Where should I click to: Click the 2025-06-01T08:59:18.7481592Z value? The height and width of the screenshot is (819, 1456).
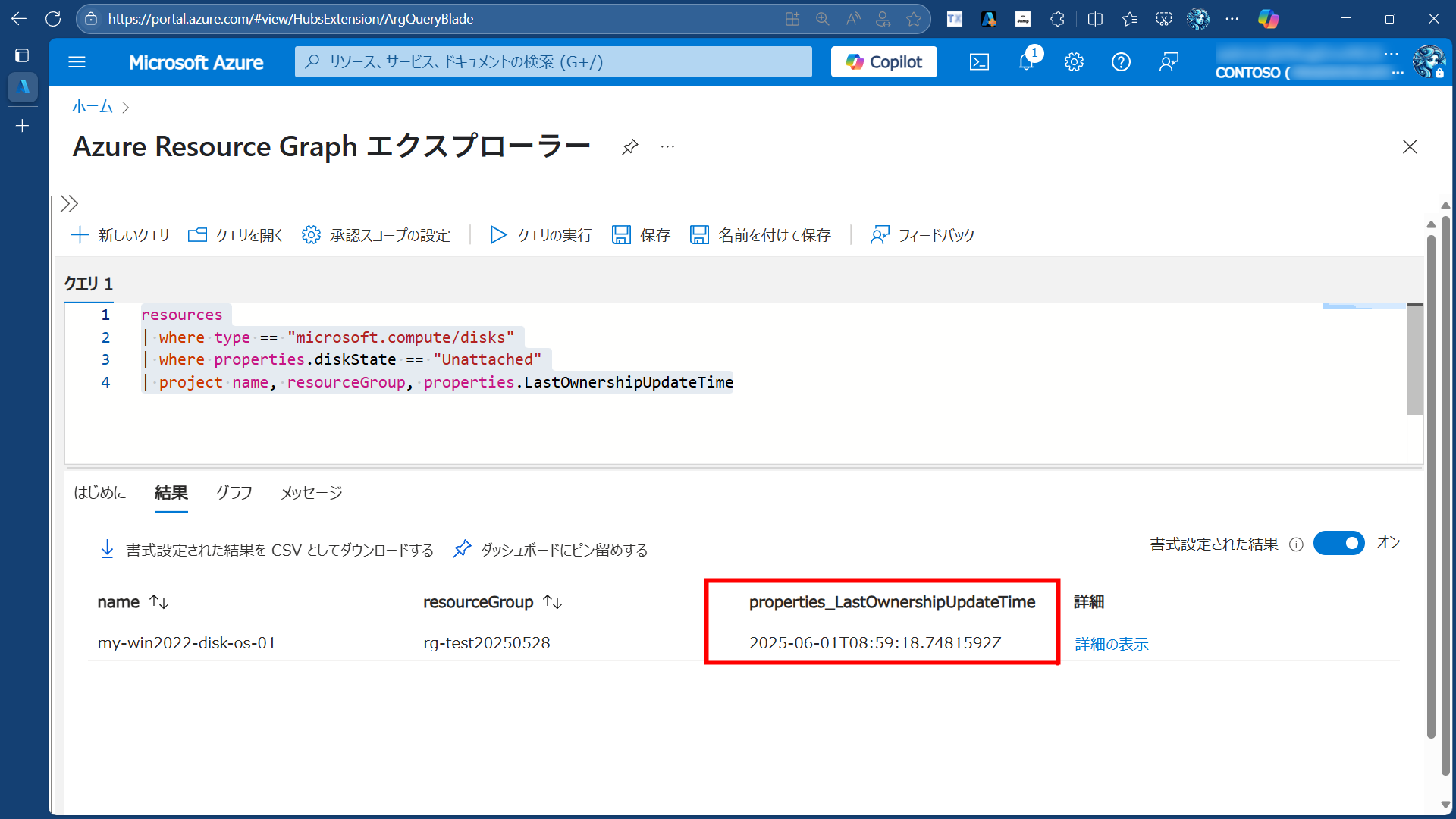point(875,643)
